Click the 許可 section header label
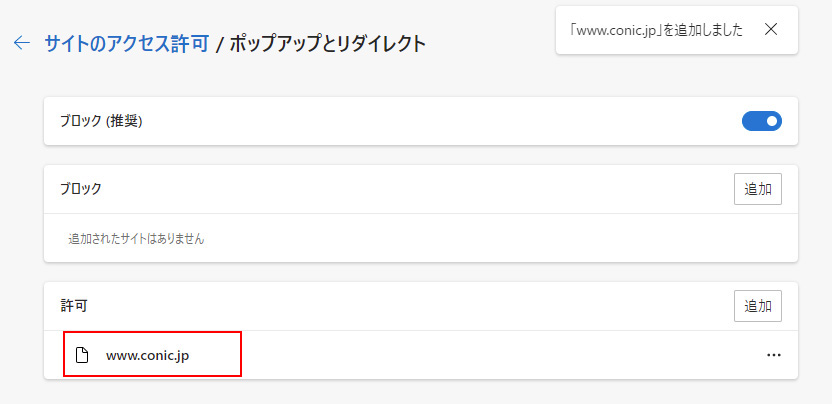 (74, 306)
